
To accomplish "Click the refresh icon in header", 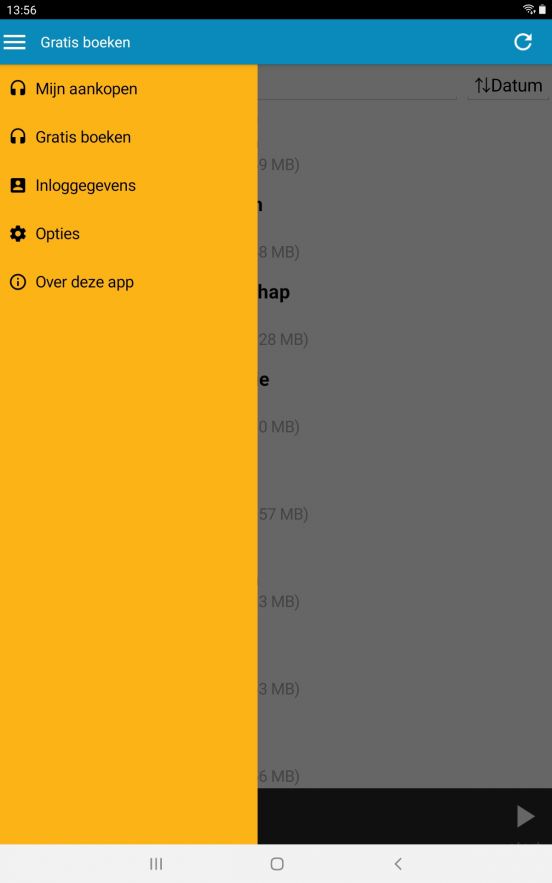I will point(523,42).
